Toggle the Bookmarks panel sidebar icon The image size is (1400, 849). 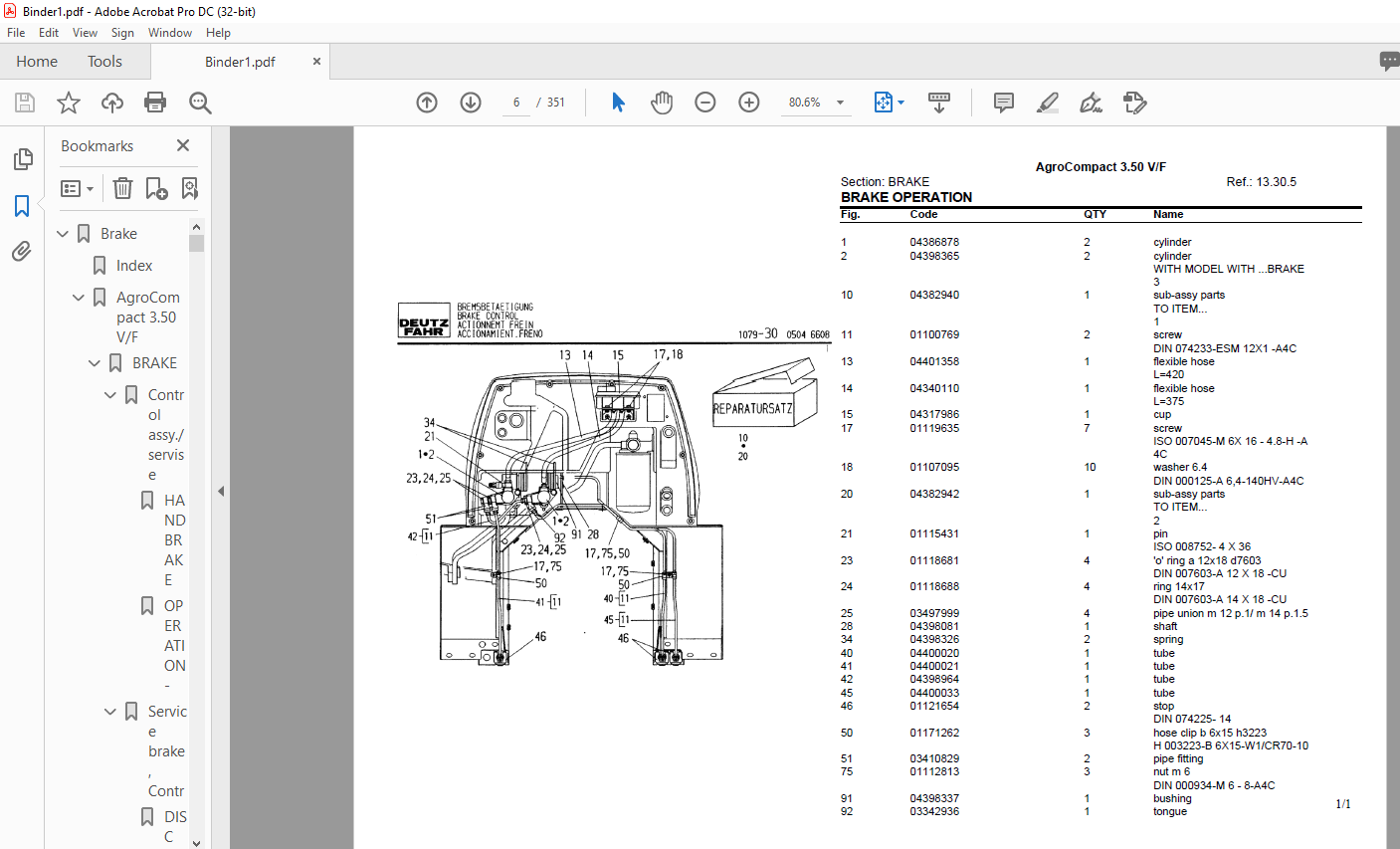(x=22, y=206)
